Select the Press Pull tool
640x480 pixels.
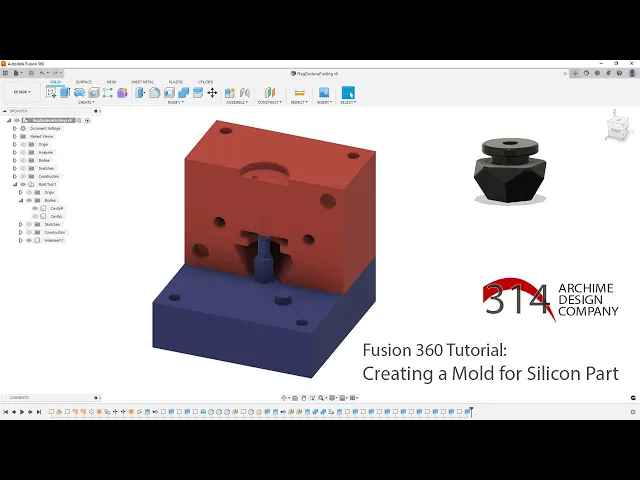pyautogui.click(x=140, y=93)
